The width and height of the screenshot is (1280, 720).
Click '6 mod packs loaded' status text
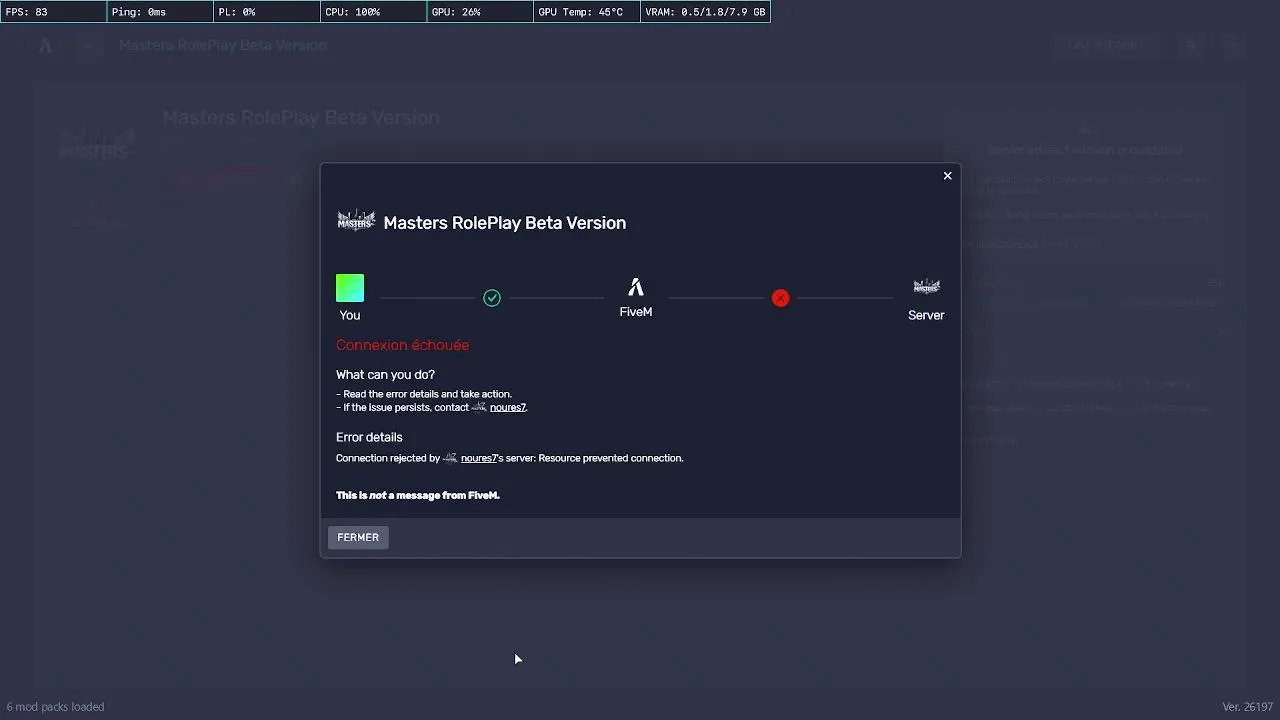tap(55, 707)
